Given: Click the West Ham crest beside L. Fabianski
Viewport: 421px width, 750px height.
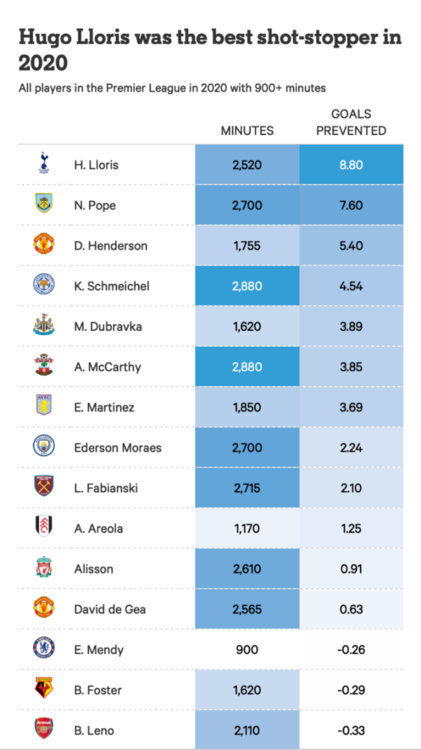Looking at the screenshot, I should (x=44, y=486).
